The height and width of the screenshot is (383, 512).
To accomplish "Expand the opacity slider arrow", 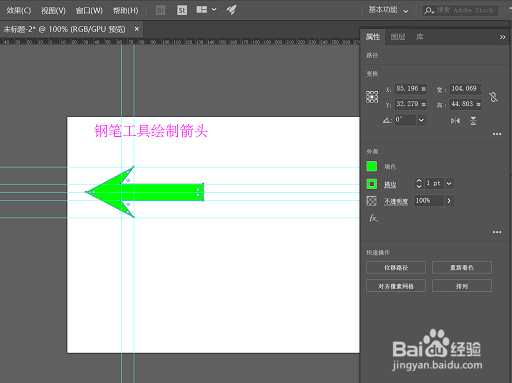I will (x=449, y=201).
